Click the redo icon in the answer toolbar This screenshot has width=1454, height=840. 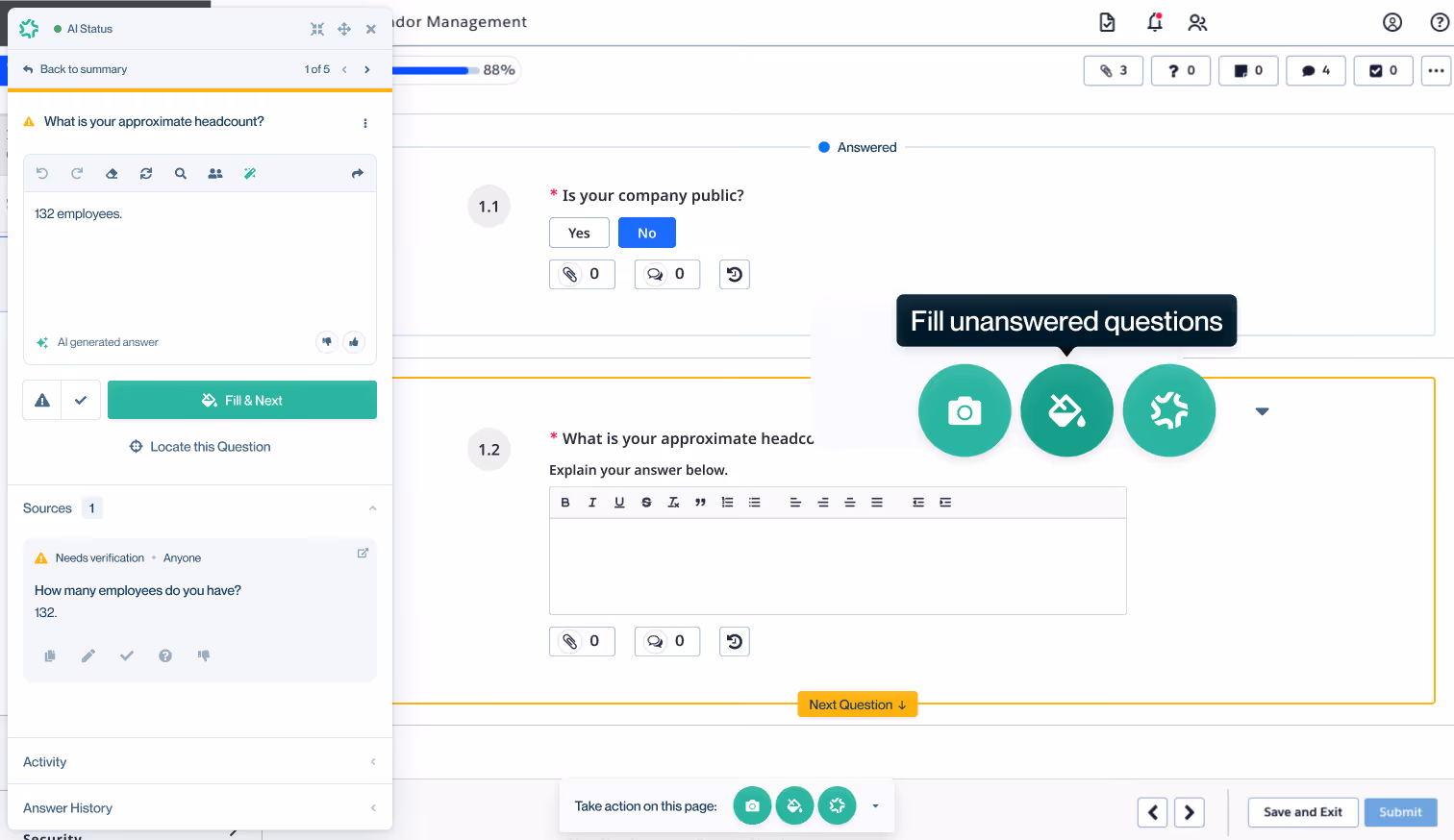(x=77, y=174)
